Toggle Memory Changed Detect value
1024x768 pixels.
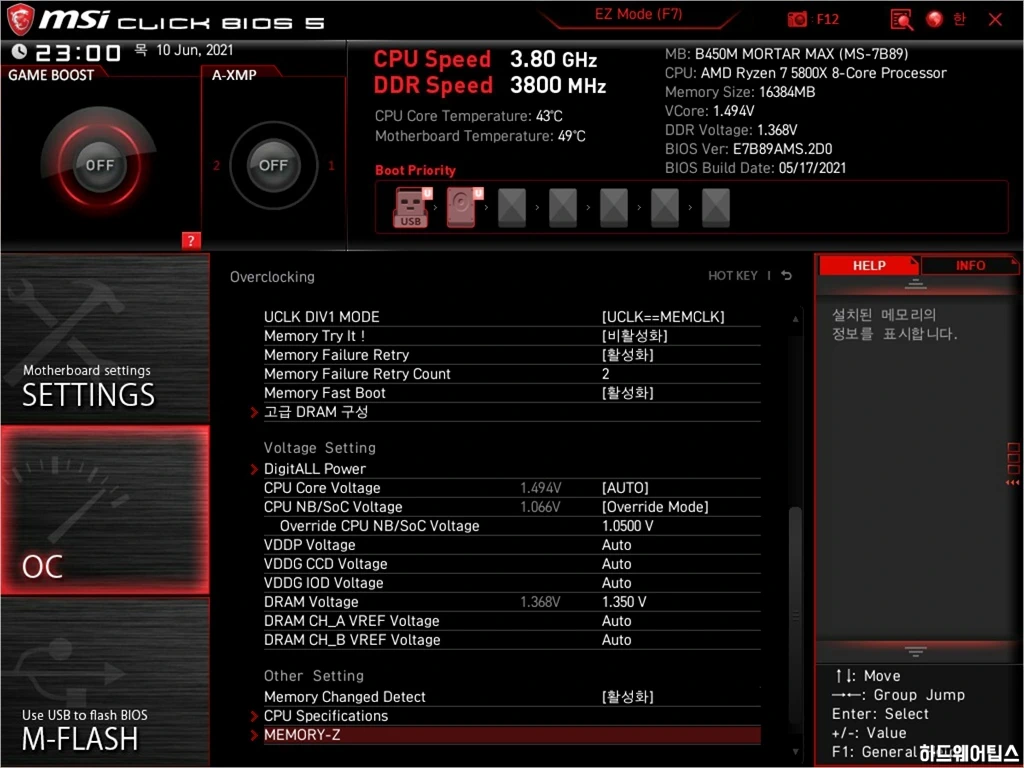tap(627, 697)
